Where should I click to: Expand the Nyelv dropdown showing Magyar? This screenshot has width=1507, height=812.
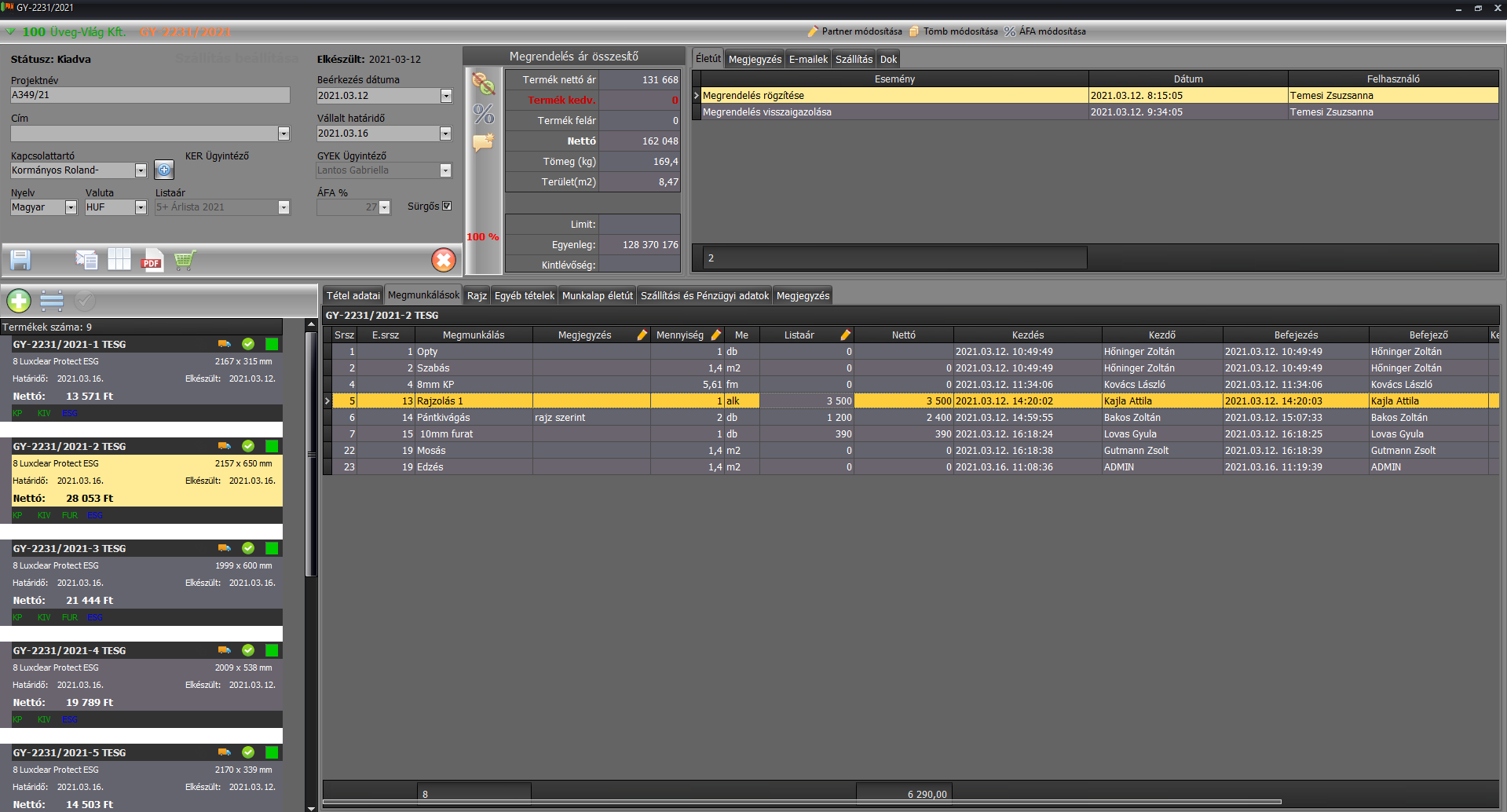tap(71, 208)
